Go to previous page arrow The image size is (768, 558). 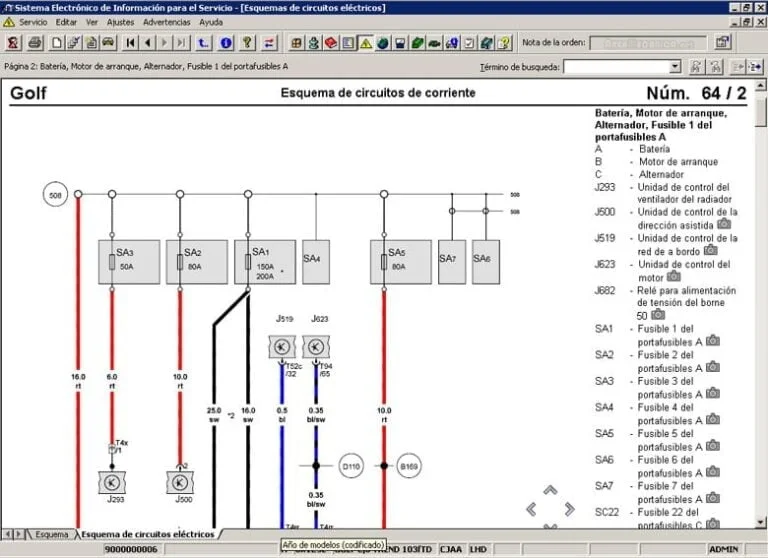147,43
